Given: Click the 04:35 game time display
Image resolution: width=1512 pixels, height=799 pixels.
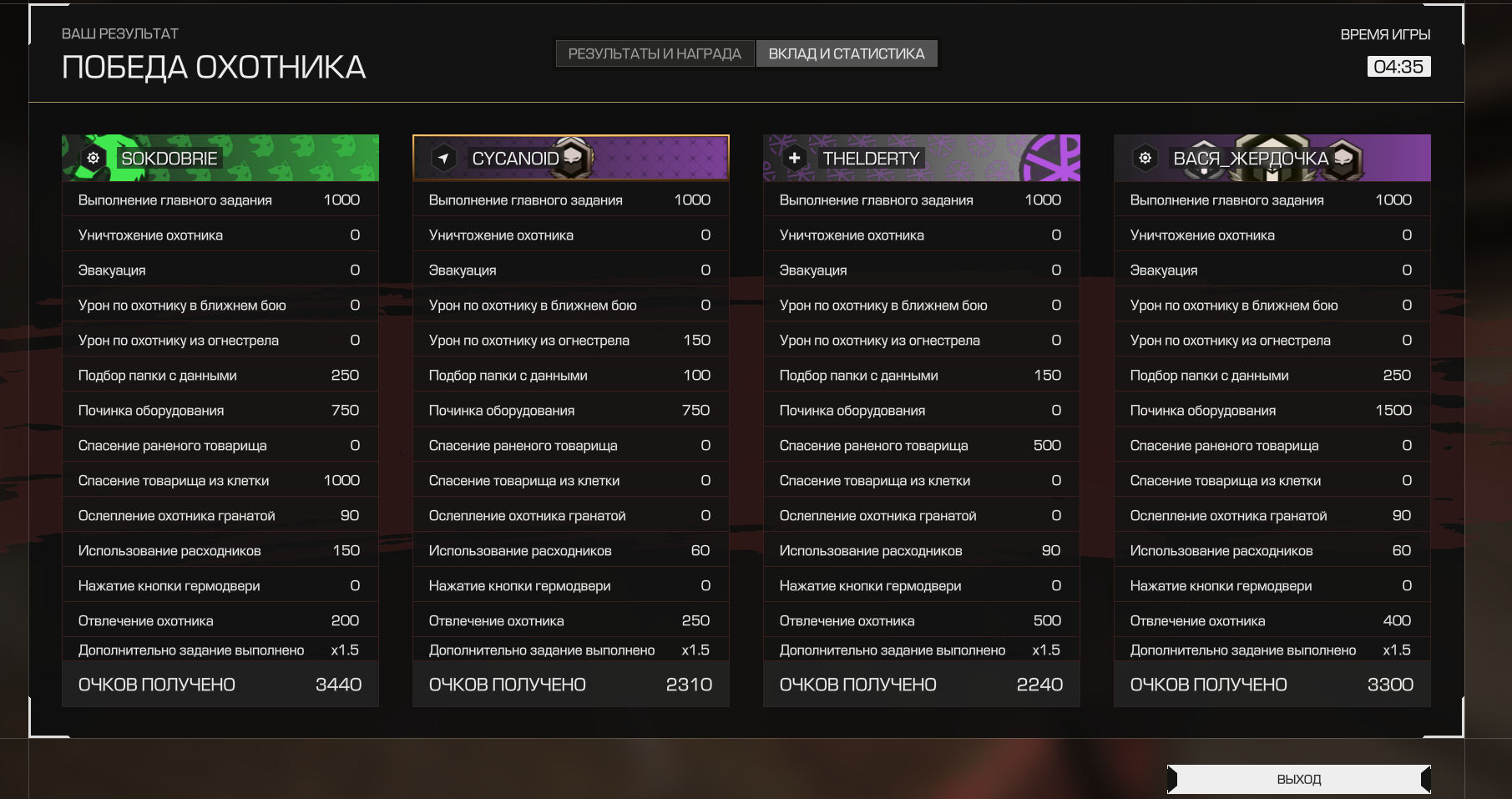Looking at the screenshot, I should 1398,67.
